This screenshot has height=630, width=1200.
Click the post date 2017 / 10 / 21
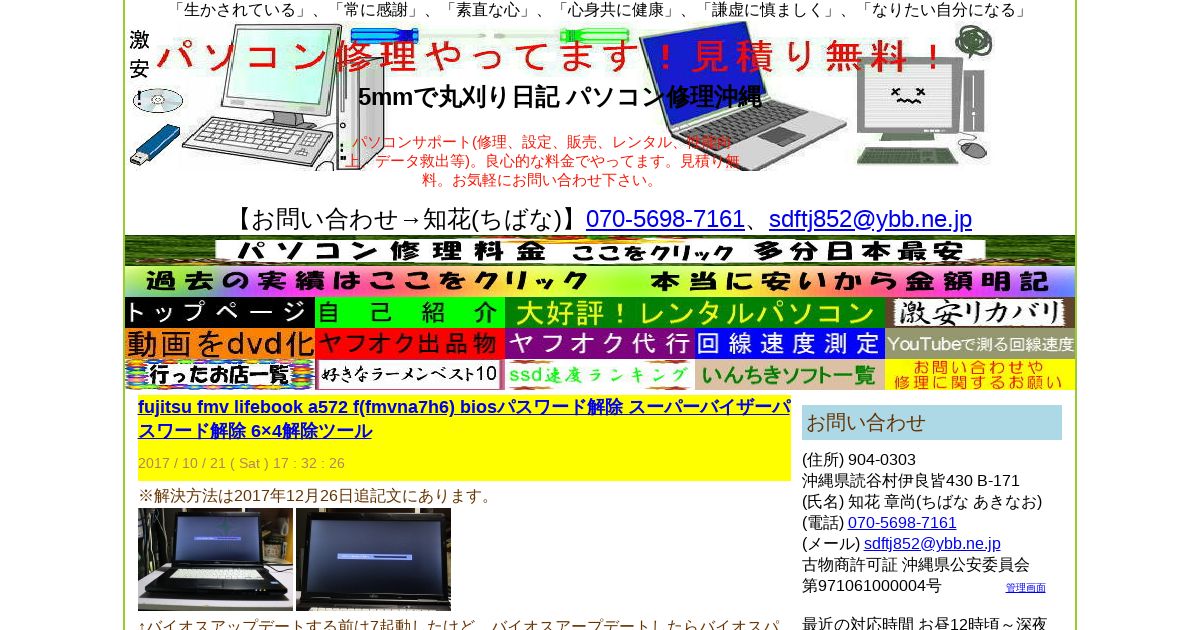(x=241, y=464)
